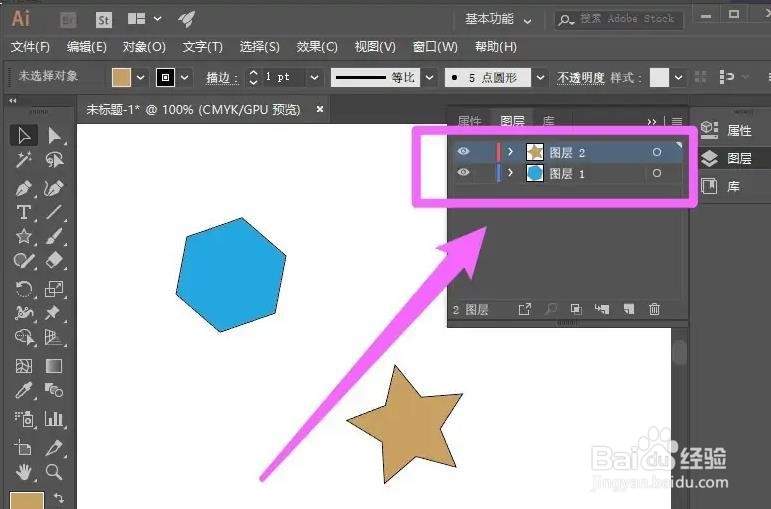Open the 窗口(W) menu

pyautogui.click(x=435, y=47)
